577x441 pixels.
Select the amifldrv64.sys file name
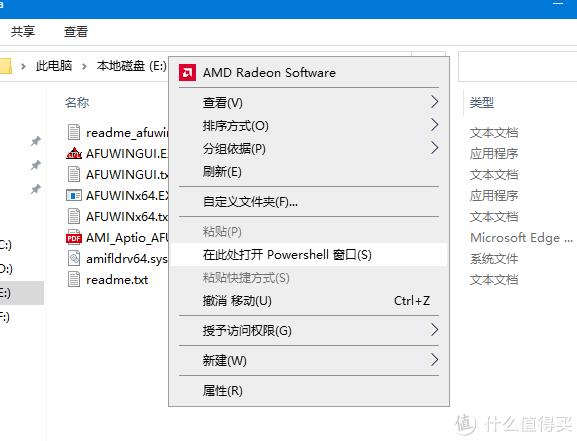tap(127, 259)
